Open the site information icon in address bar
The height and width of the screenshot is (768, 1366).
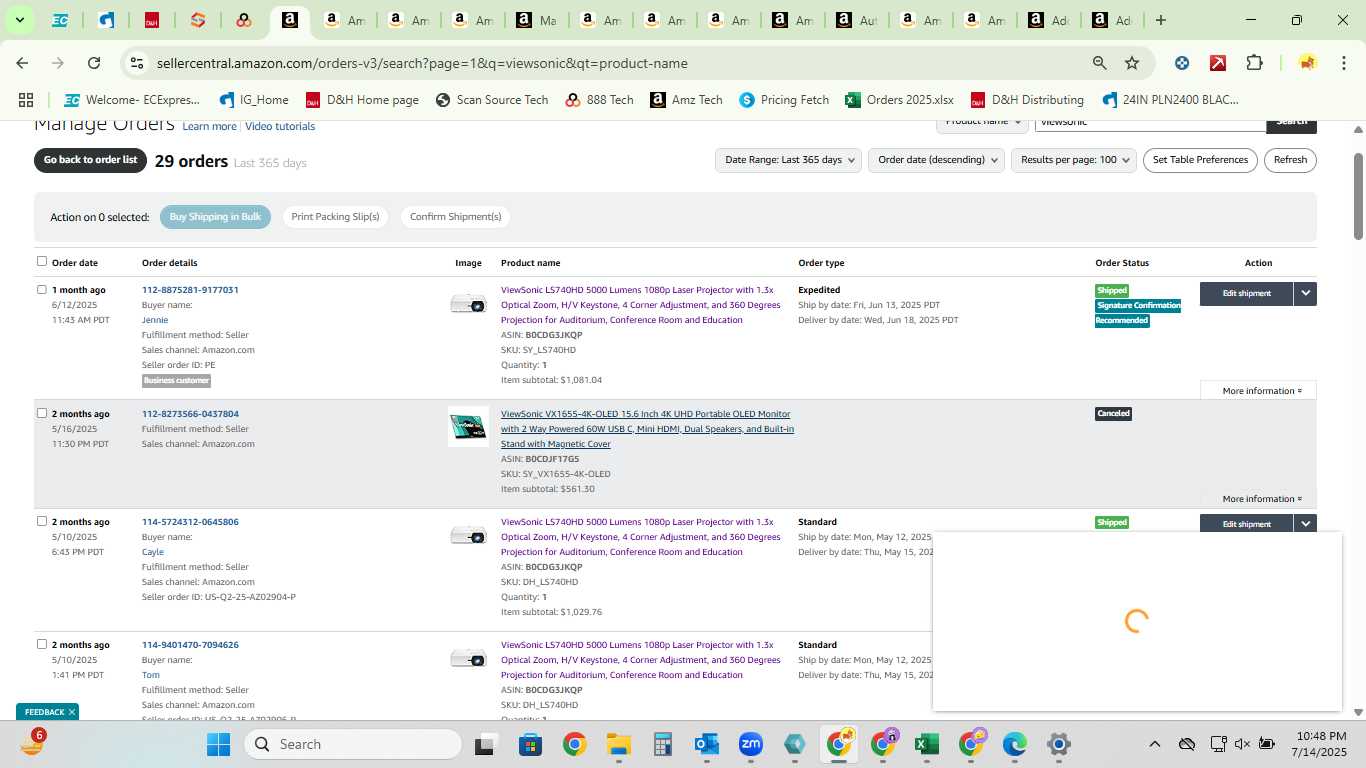(137, 63)
